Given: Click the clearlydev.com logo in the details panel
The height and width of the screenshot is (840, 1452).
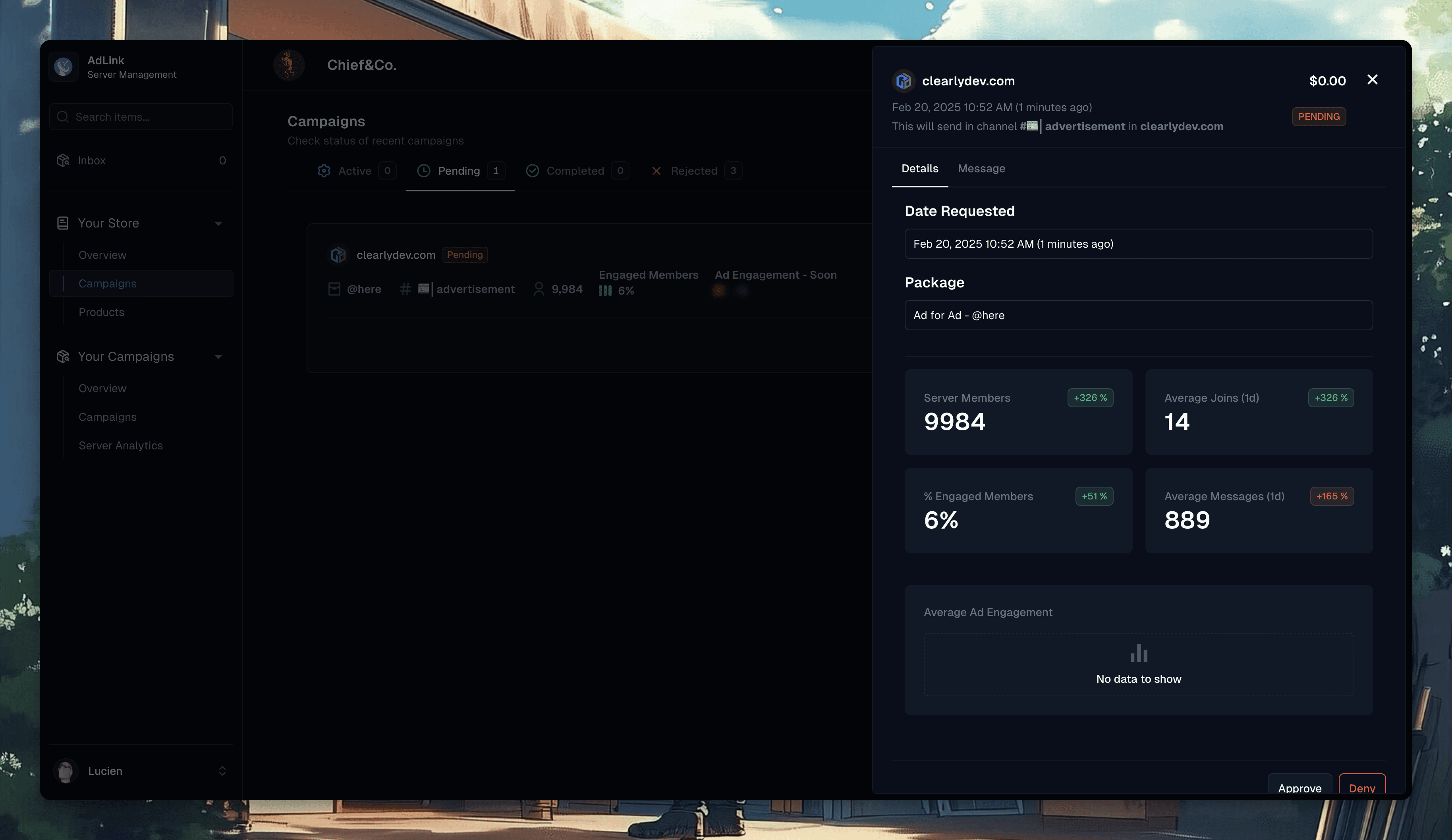Looking at the screenshot, I should [x=904, y=81].
